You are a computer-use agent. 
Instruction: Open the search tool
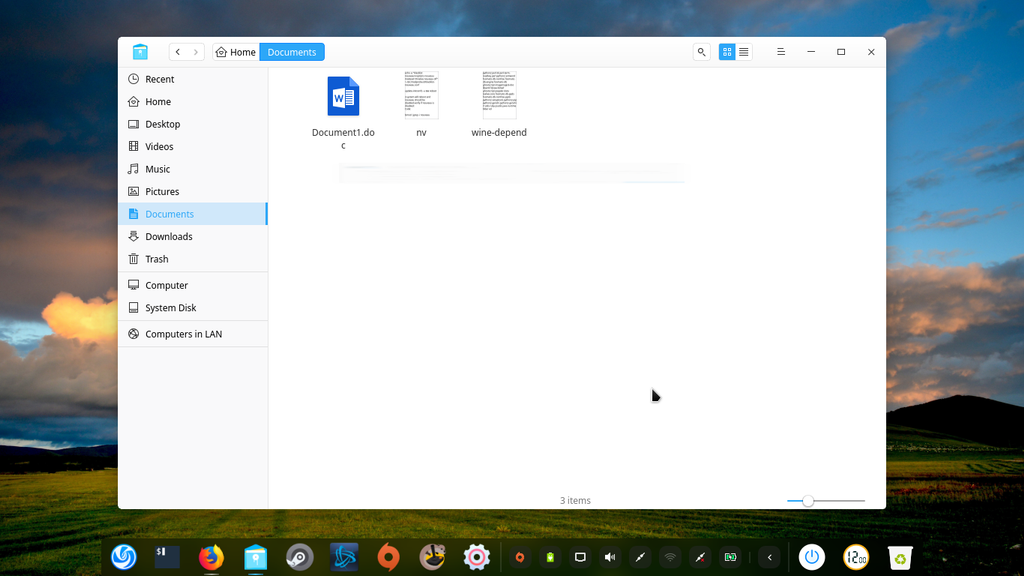point(701,52)
